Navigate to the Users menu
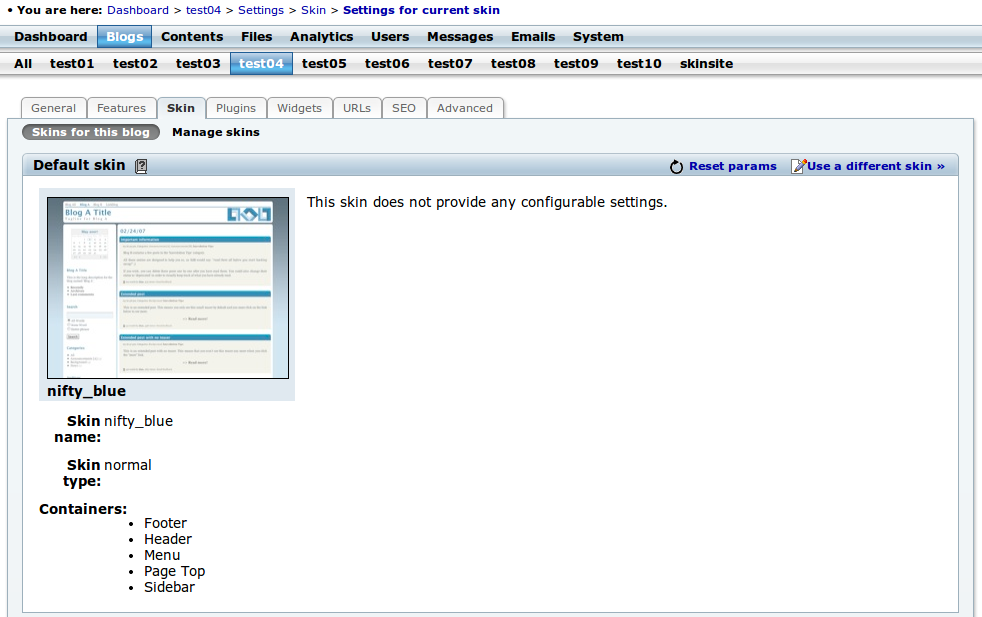Image resolution: width=982 pixels, height=617 pixels. coord(390,37)
